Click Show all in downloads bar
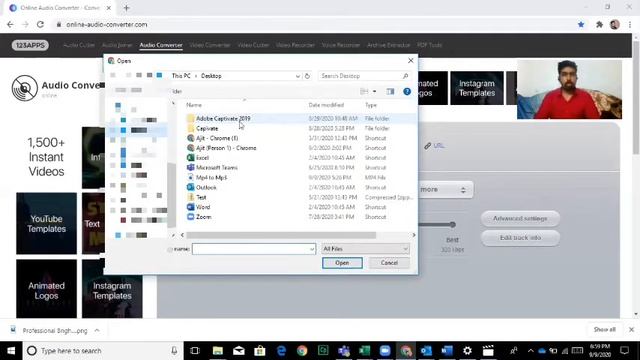640x360 pixels. (x=604, y=330)
